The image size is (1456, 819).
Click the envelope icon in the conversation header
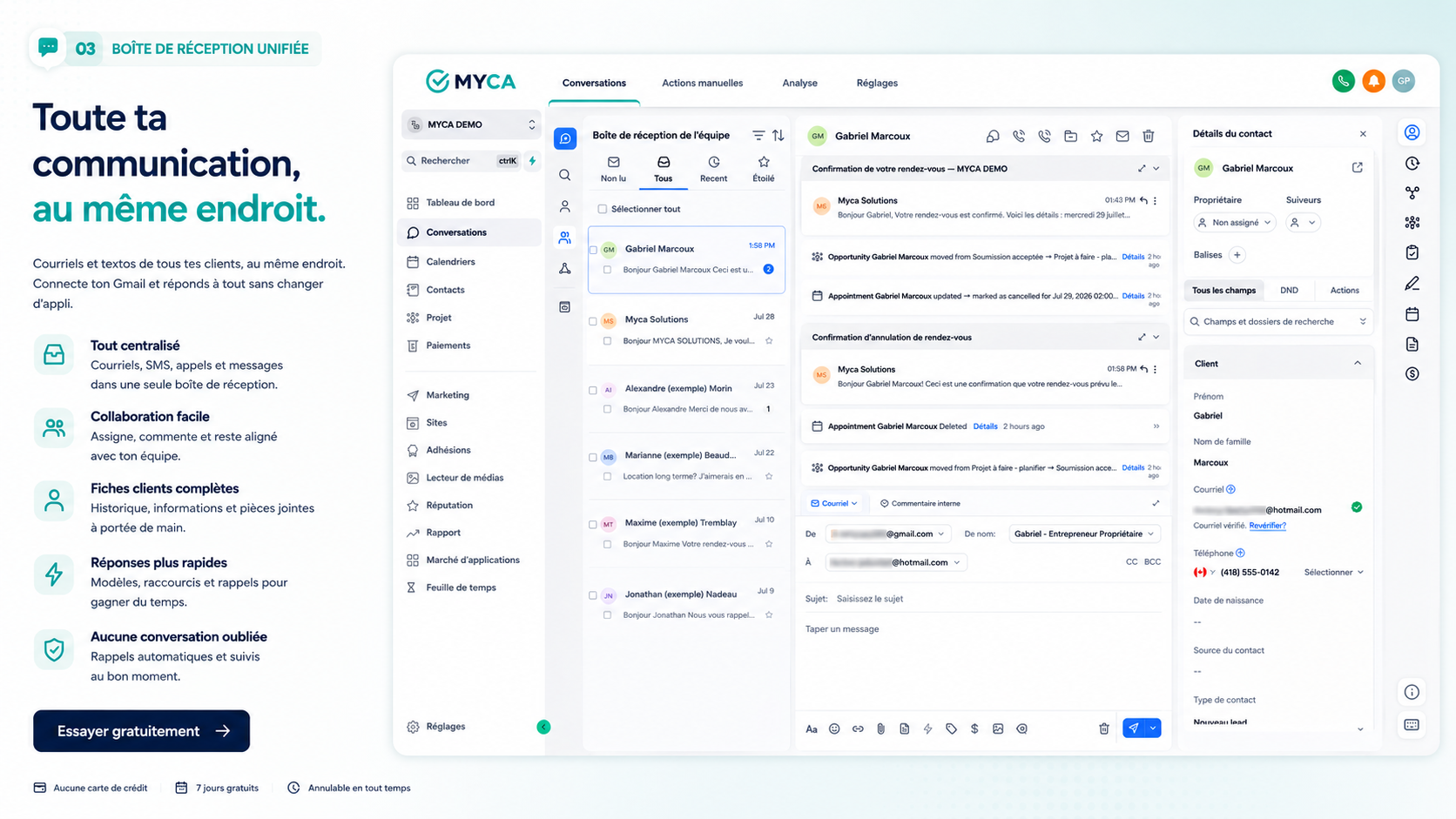(x=1122, y=136)
